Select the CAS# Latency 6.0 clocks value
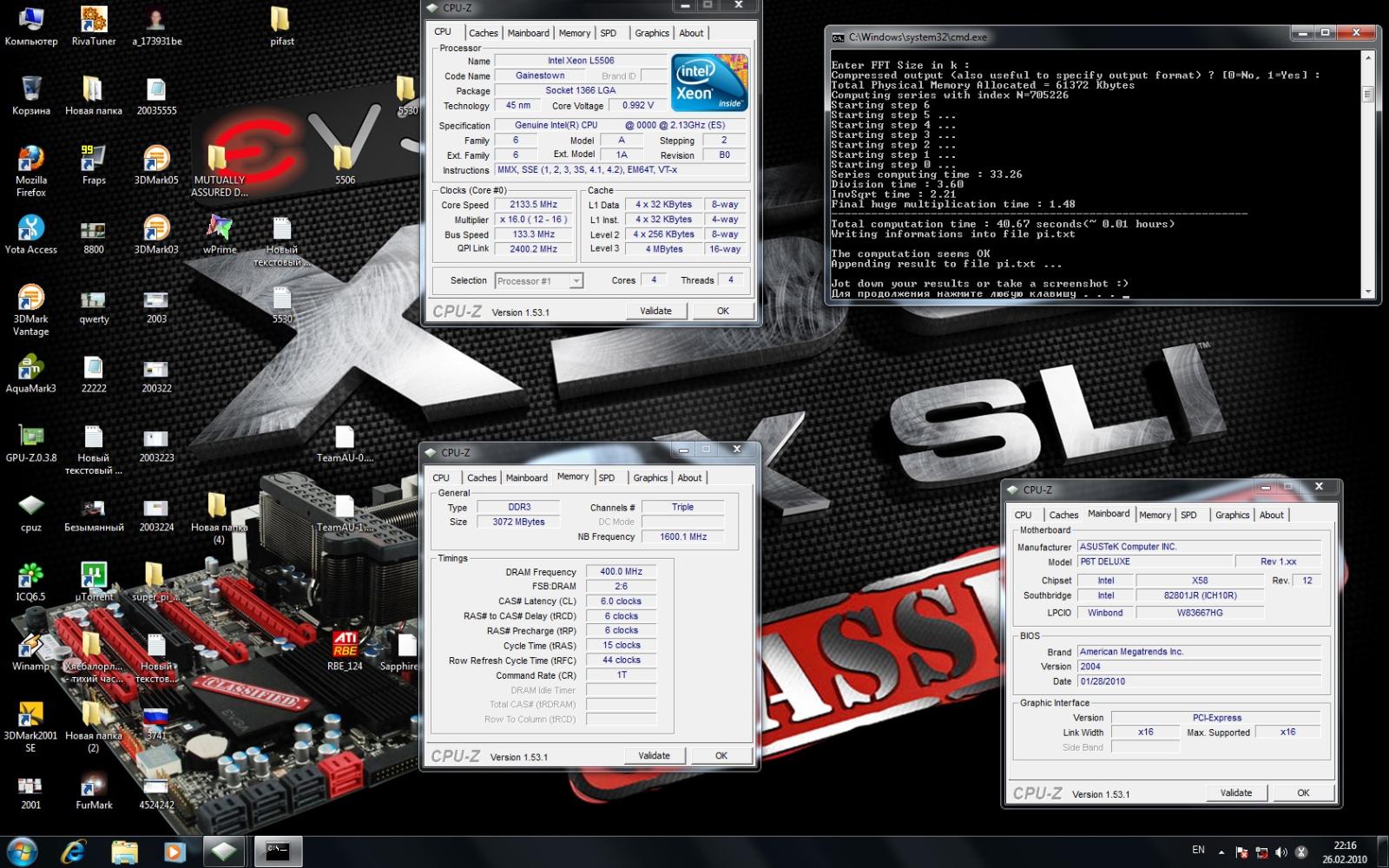1389x868 pixels. pyautogui.click(x=622, y=601)
